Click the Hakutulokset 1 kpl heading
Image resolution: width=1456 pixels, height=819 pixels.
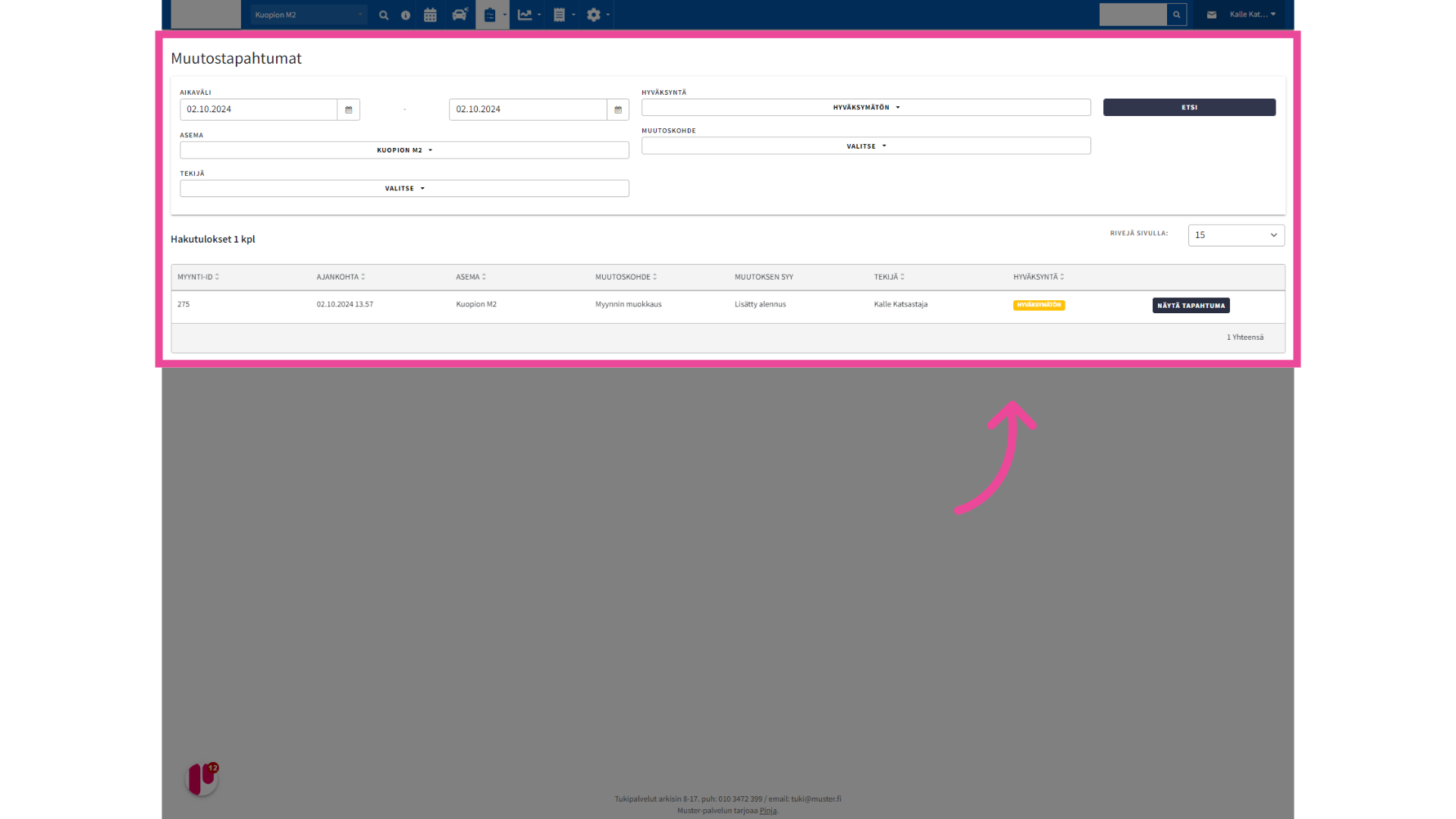[x=213, y=239]
